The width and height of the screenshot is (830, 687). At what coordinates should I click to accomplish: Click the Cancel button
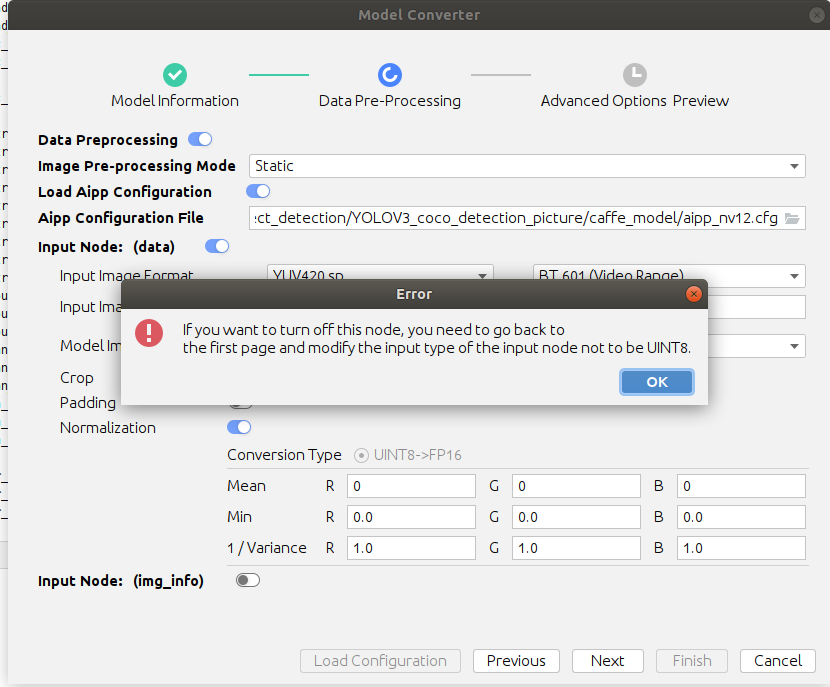[778, 661]
